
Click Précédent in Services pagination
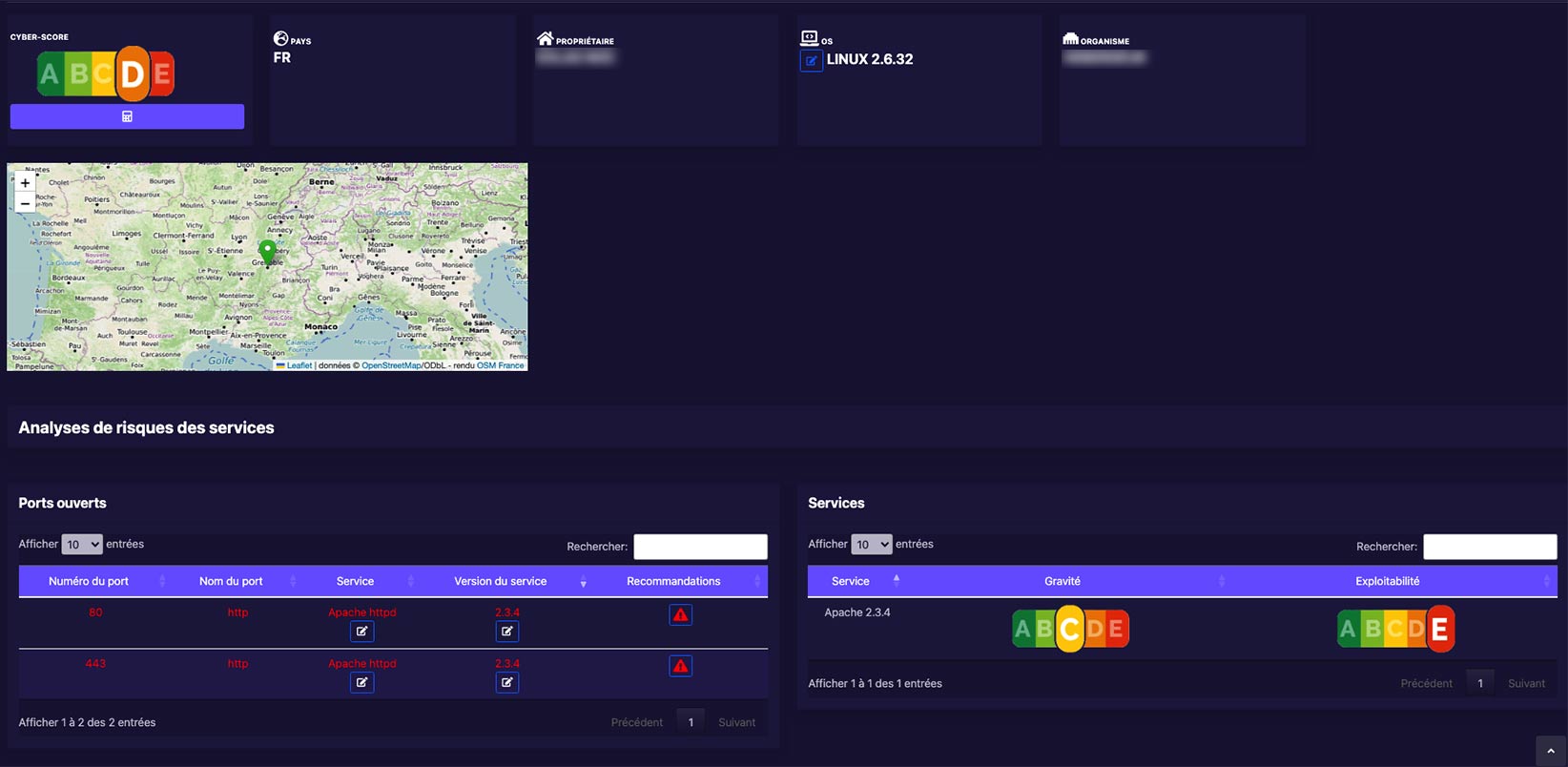click(x=1426, y=683)
